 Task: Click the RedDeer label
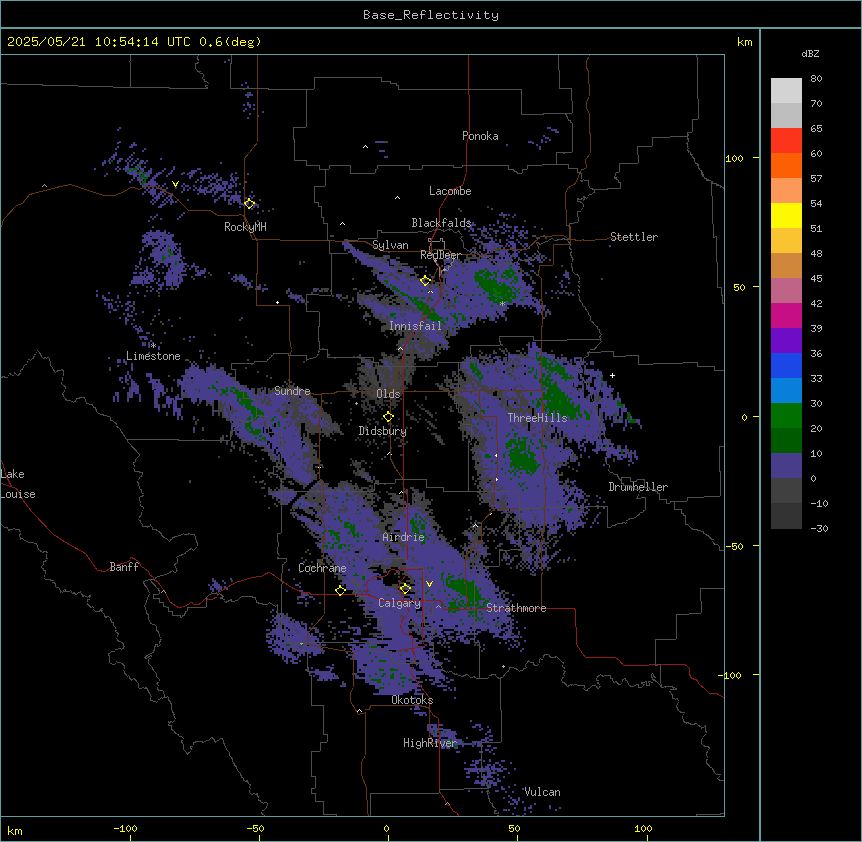(x=440, y=255)
